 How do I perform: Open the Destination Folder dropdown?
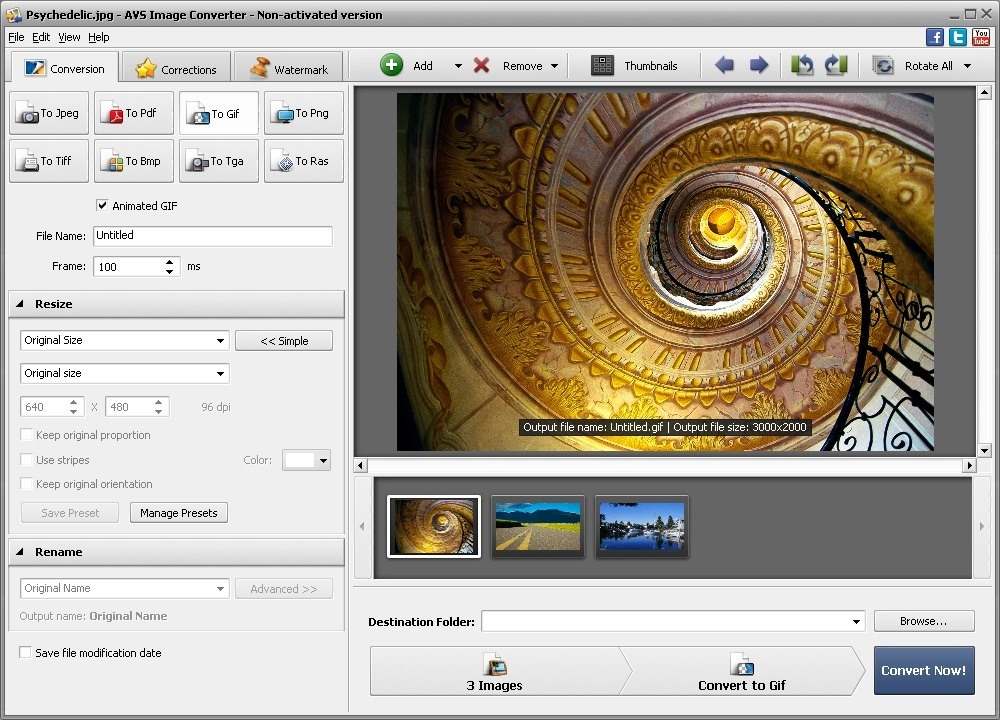click(x=857, y=621)
